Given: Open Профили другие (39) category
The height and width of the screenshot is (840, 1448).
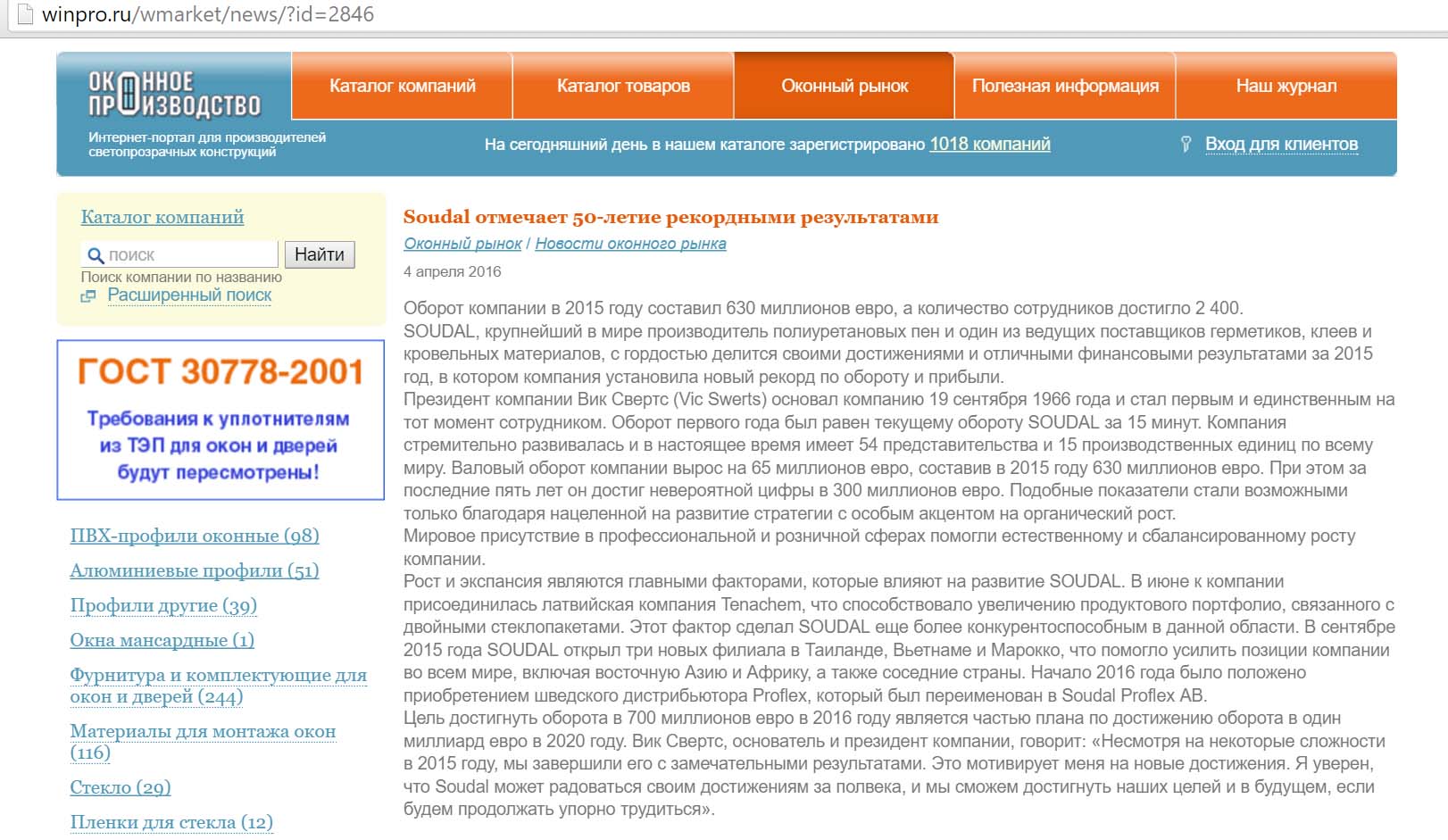Looking at the screenshot, I should click(163, 605).
